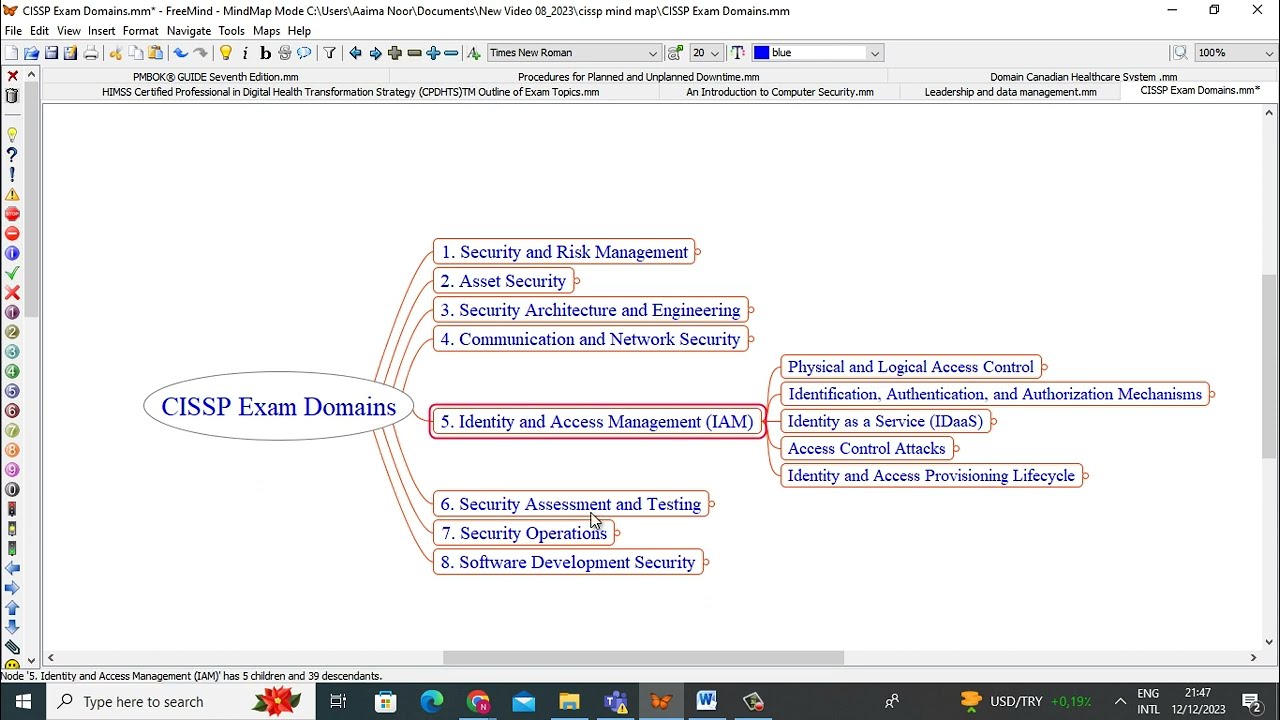Click the Windows Start button

23,702
